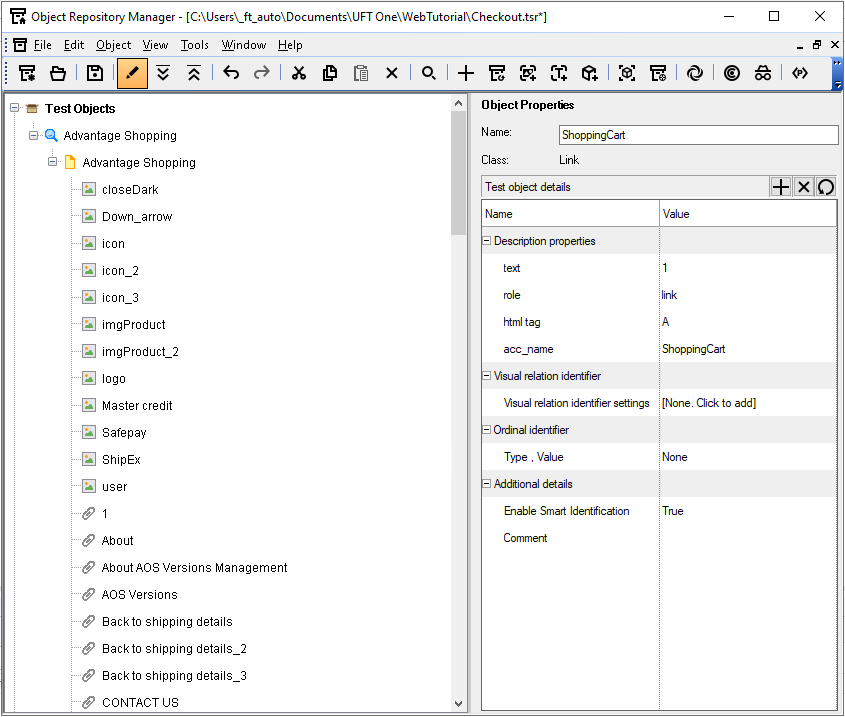This screenshot has width=845, height=717.
Task: Click the Cut scissors icon
Action: click(x=299, y=73)
